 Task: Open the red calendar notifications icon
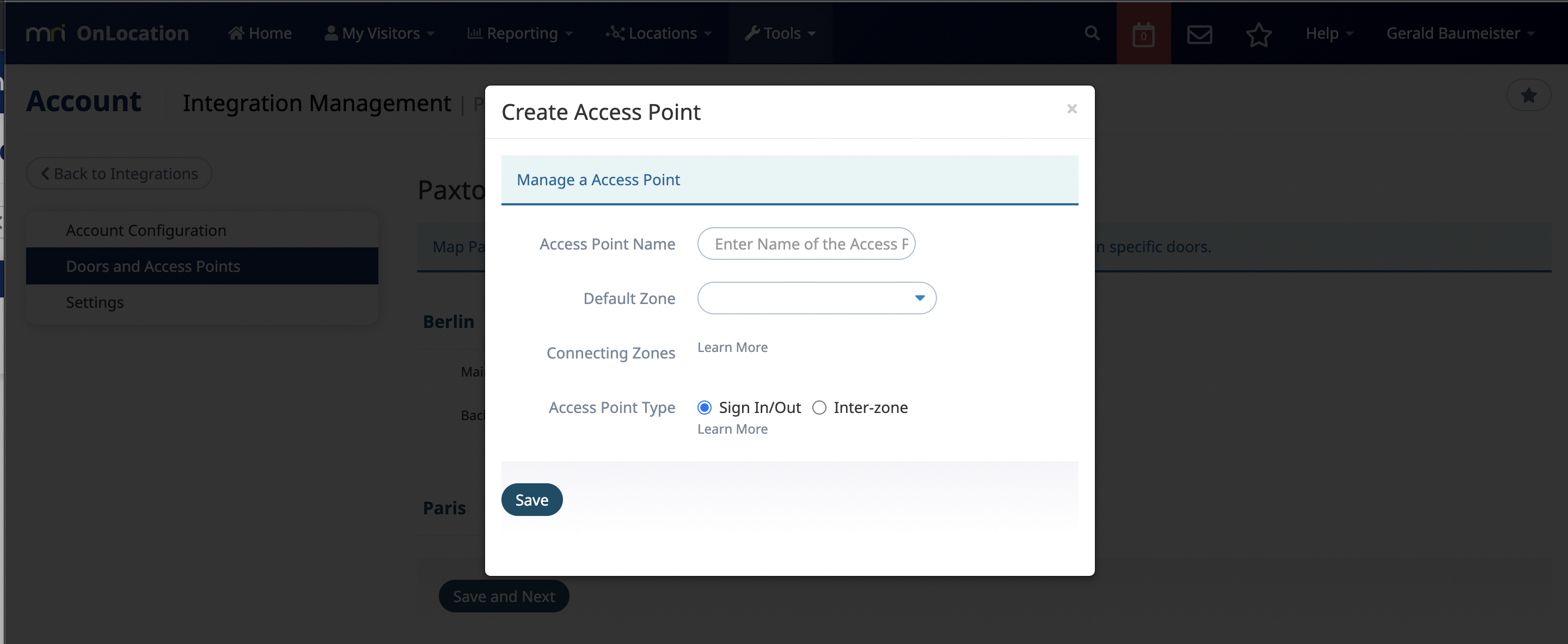click(1143, 34)
